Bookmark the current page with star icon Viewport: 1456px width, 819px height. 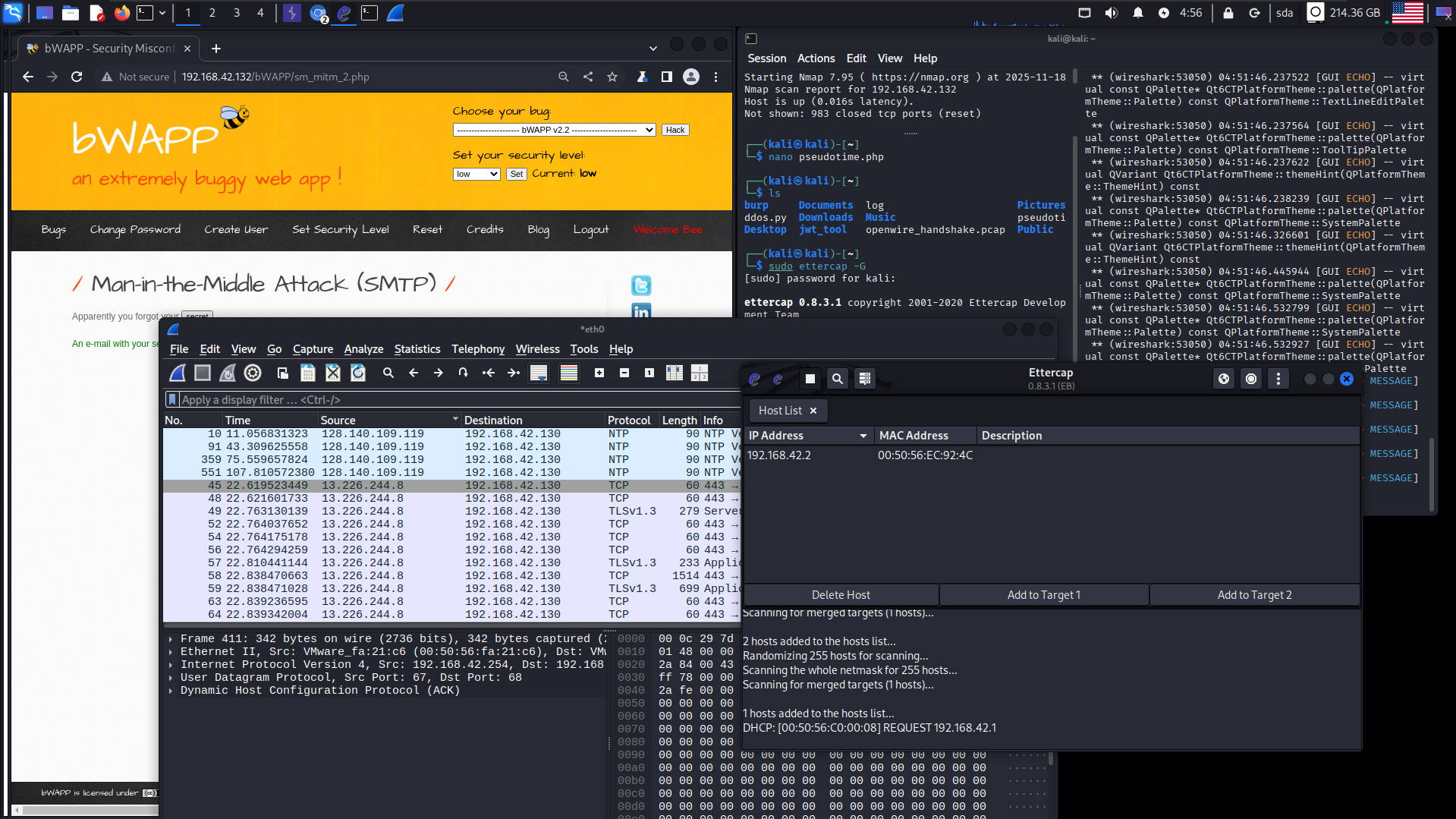point(612,77)
